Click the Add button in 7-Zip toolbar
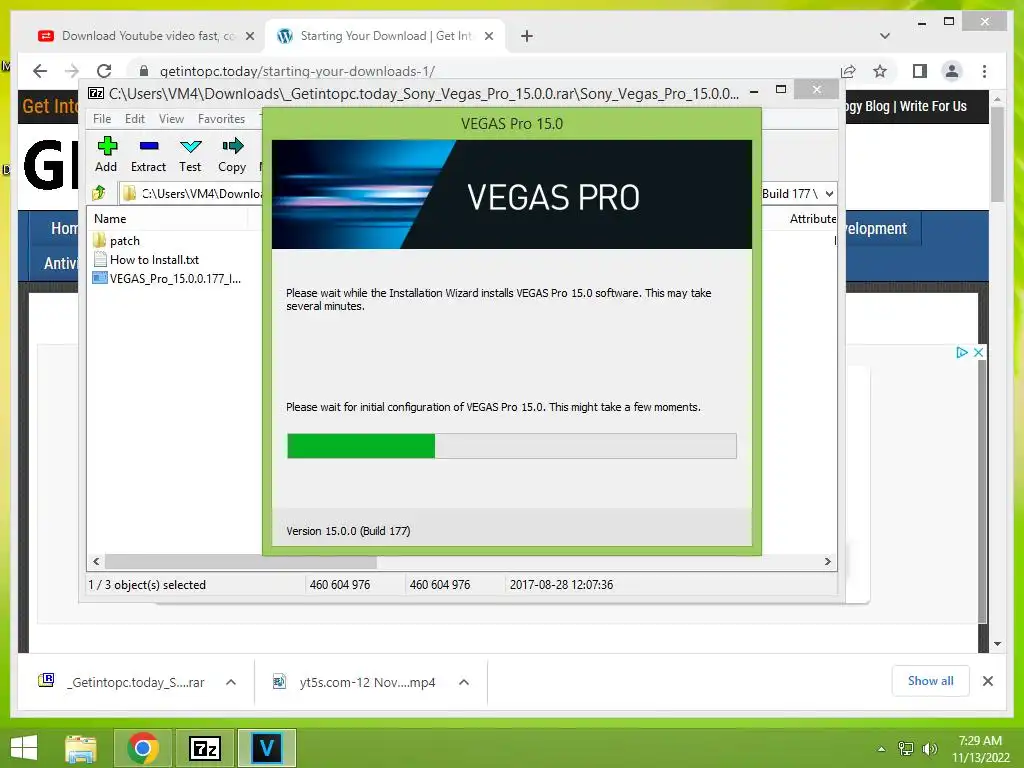The width and height of the screenshot is (1024, 768). [106, 155]
